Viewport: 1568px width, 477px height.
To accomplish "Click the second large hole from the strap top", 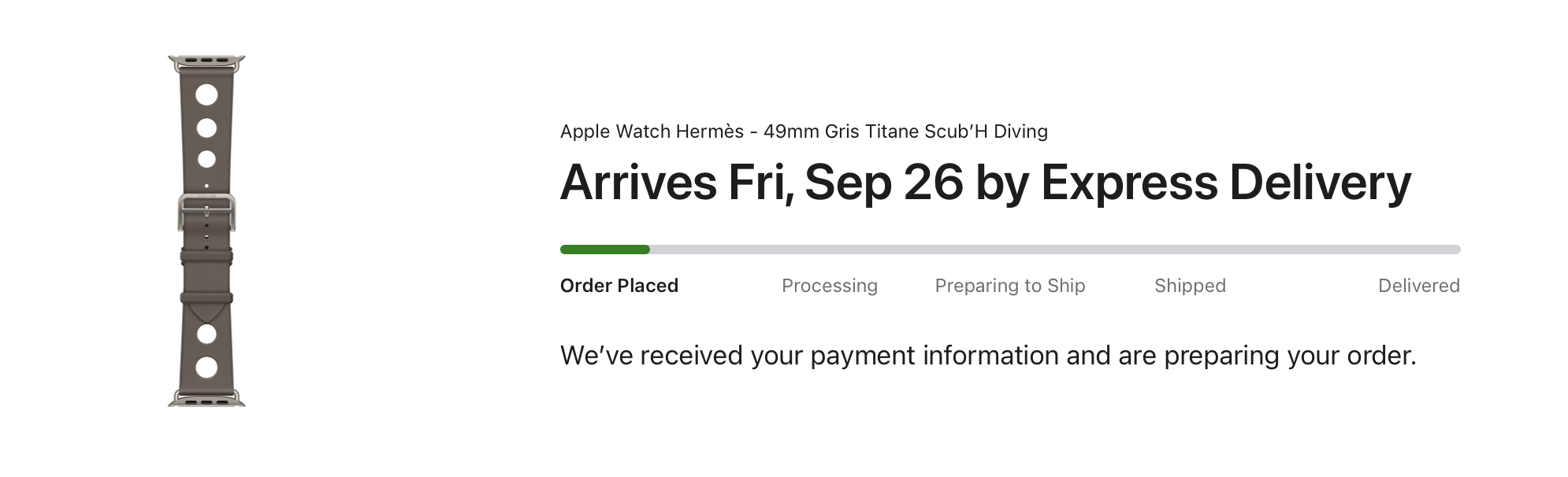I will 206,128.
